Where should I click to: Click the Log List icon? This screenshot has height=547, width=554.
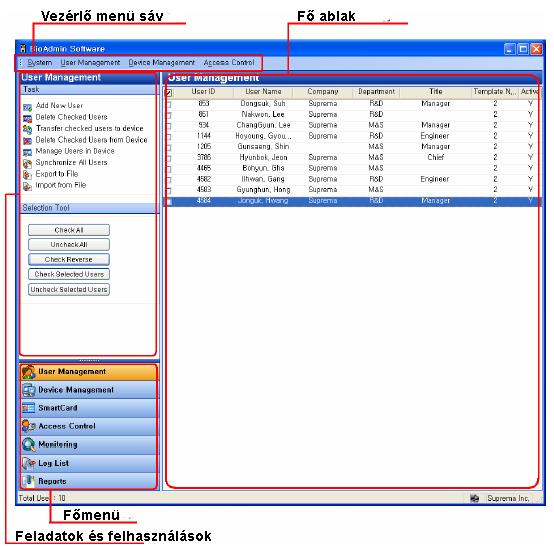(x=29, y=463)
